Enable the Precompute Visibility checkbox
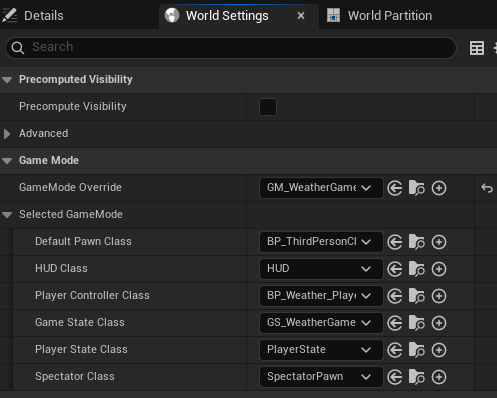 (x=268, y=107)
